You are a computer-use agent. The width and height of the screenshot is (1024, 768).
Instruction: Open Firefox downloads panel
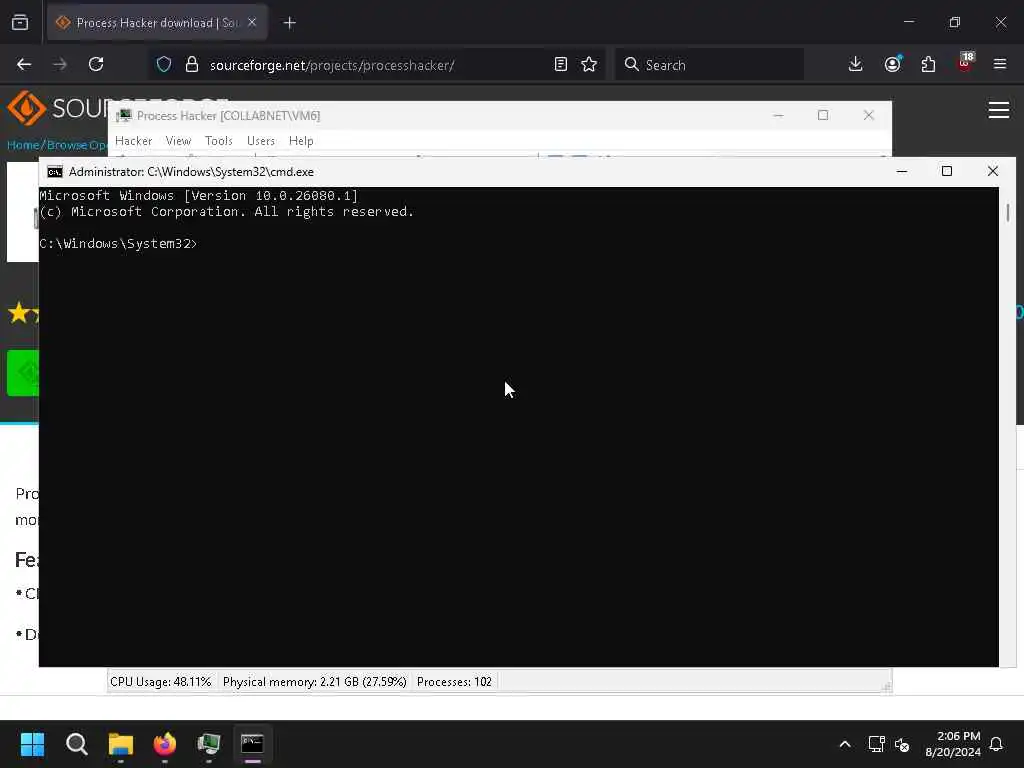(x=856, y=65)
